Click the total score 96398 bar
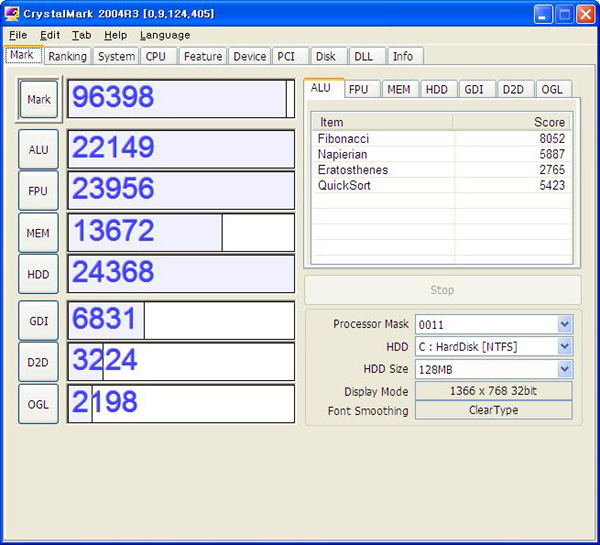The image size is (600, 545). 181,99
